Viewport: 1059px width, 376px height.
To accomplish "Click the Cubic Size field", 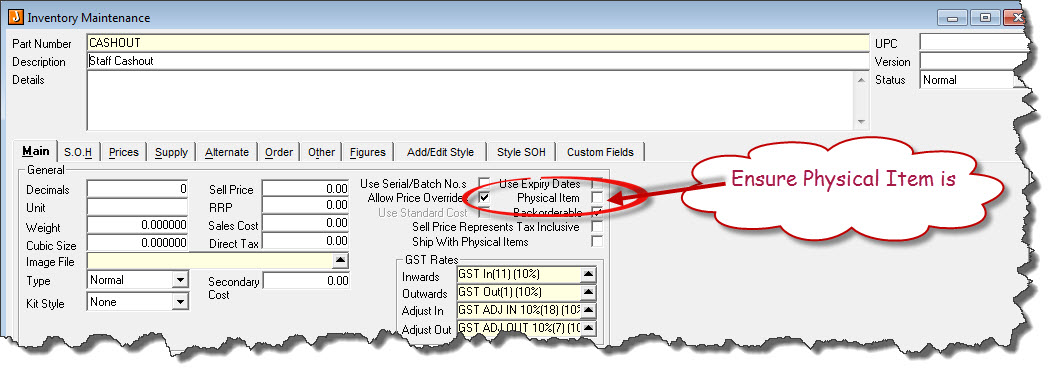I will tap(138, 242).
